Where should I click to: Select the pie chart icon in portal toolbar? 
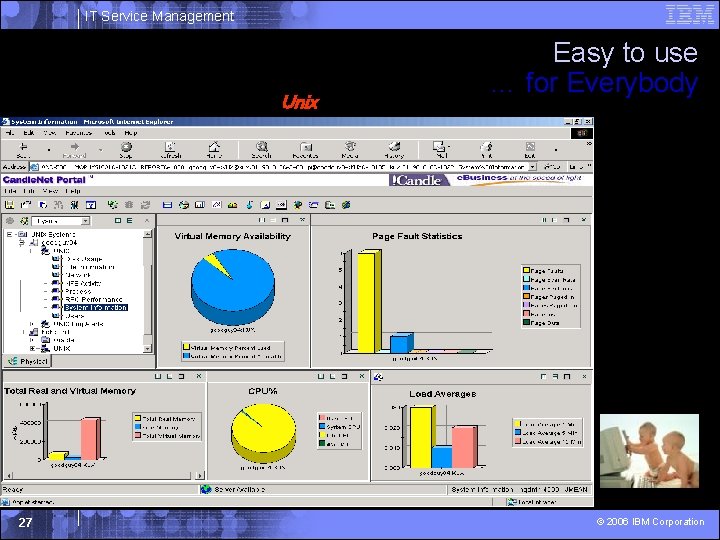point(184,205)
